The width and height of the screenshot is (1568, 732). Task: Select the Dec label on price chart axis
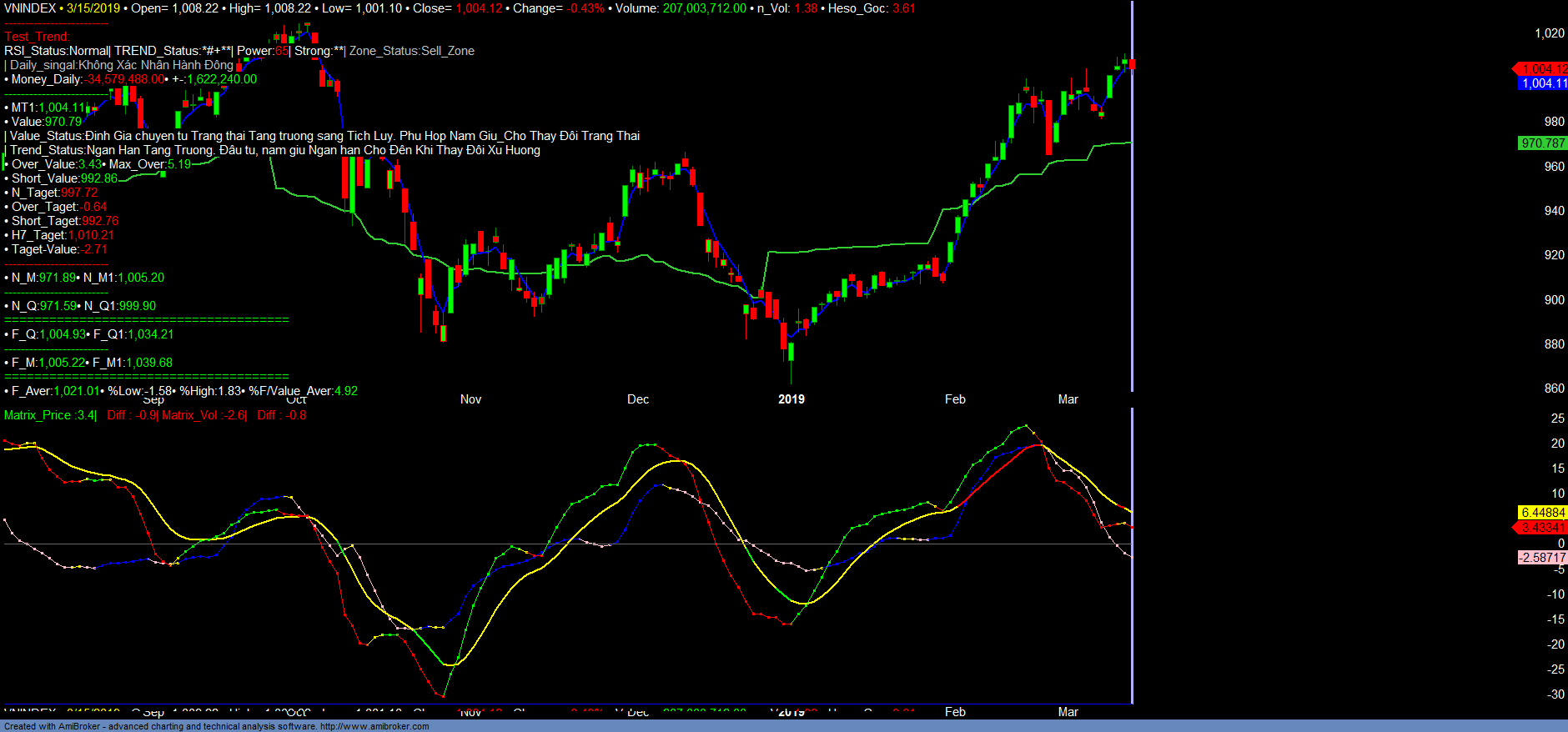(x=638, y=399)
